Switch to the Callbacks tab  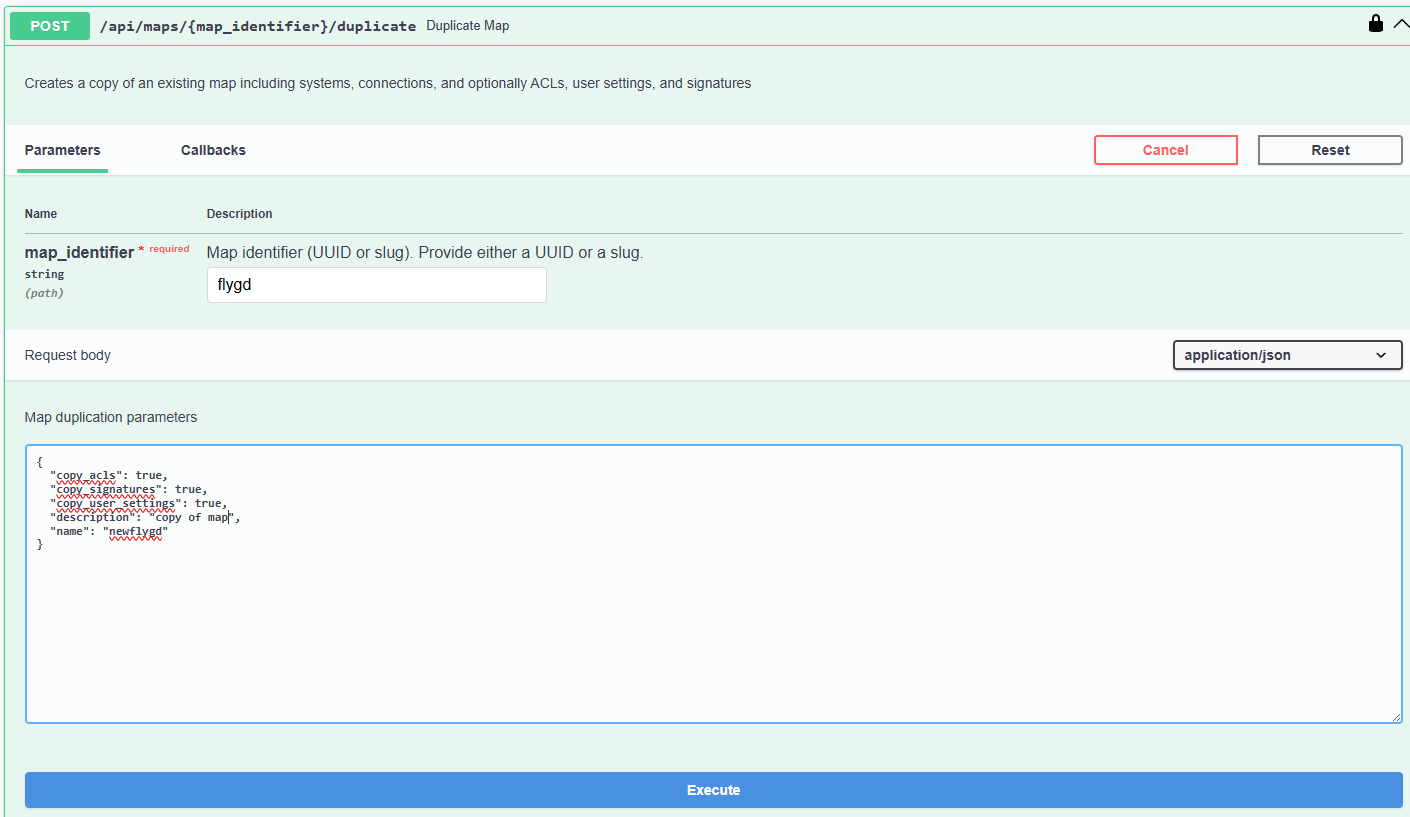pyautogui.click(x=213, y=150)
